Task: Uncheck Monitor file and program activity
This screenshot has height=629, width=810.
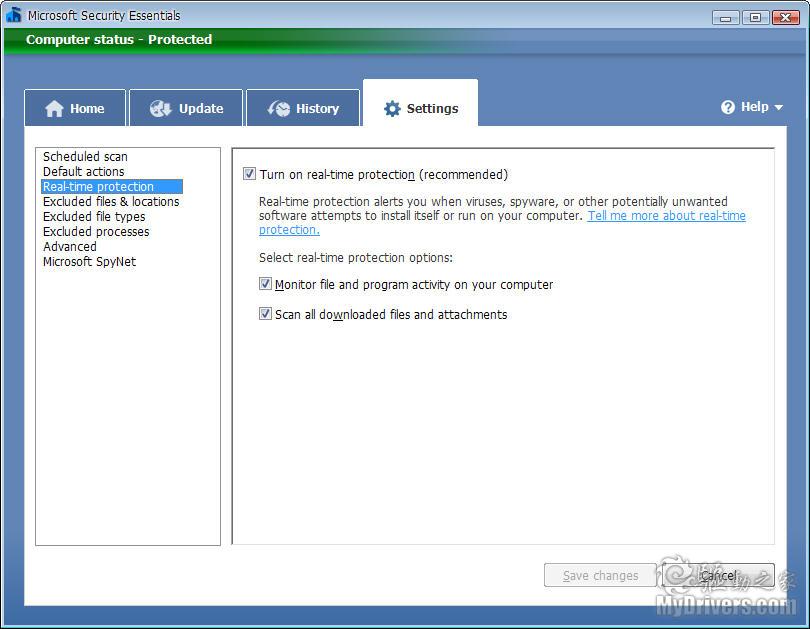Action: pos(265,284)
